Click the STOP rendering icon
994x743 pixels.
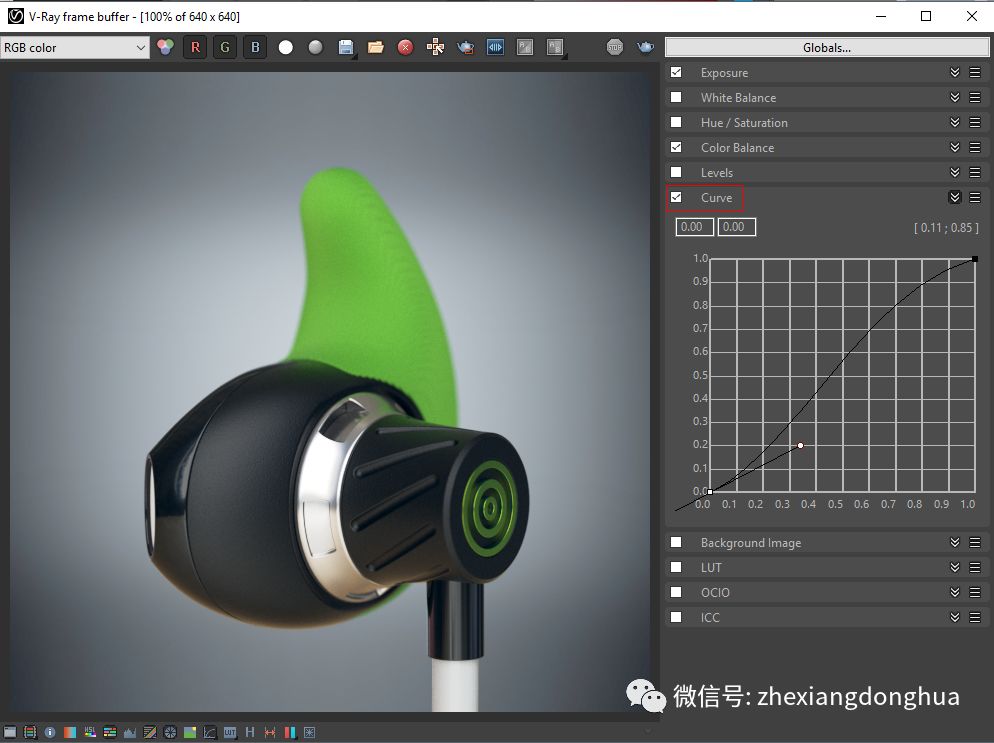click(614, 48)
